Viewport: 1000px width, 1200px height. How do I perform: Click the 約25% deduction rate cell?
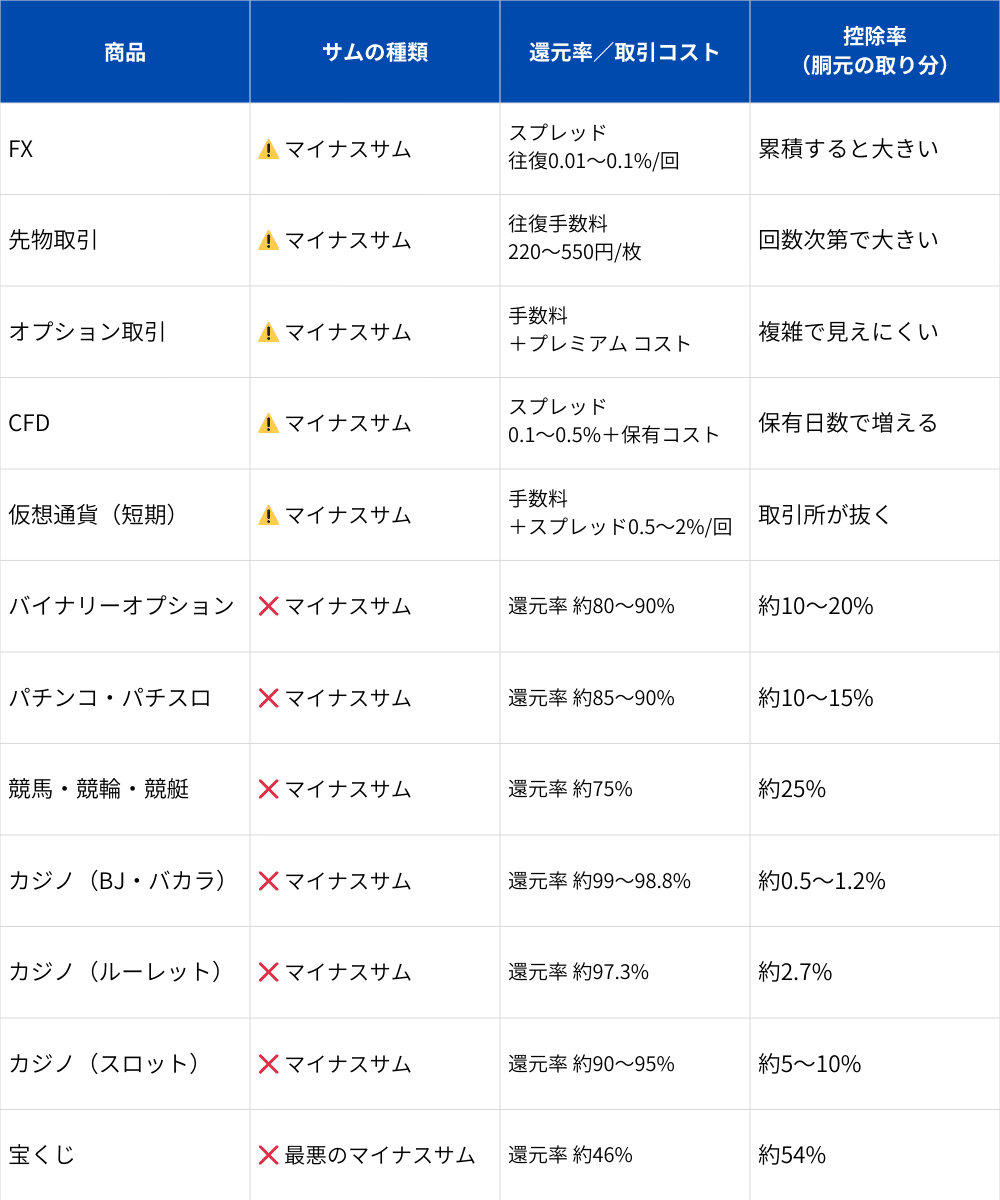tap(792, 789)
